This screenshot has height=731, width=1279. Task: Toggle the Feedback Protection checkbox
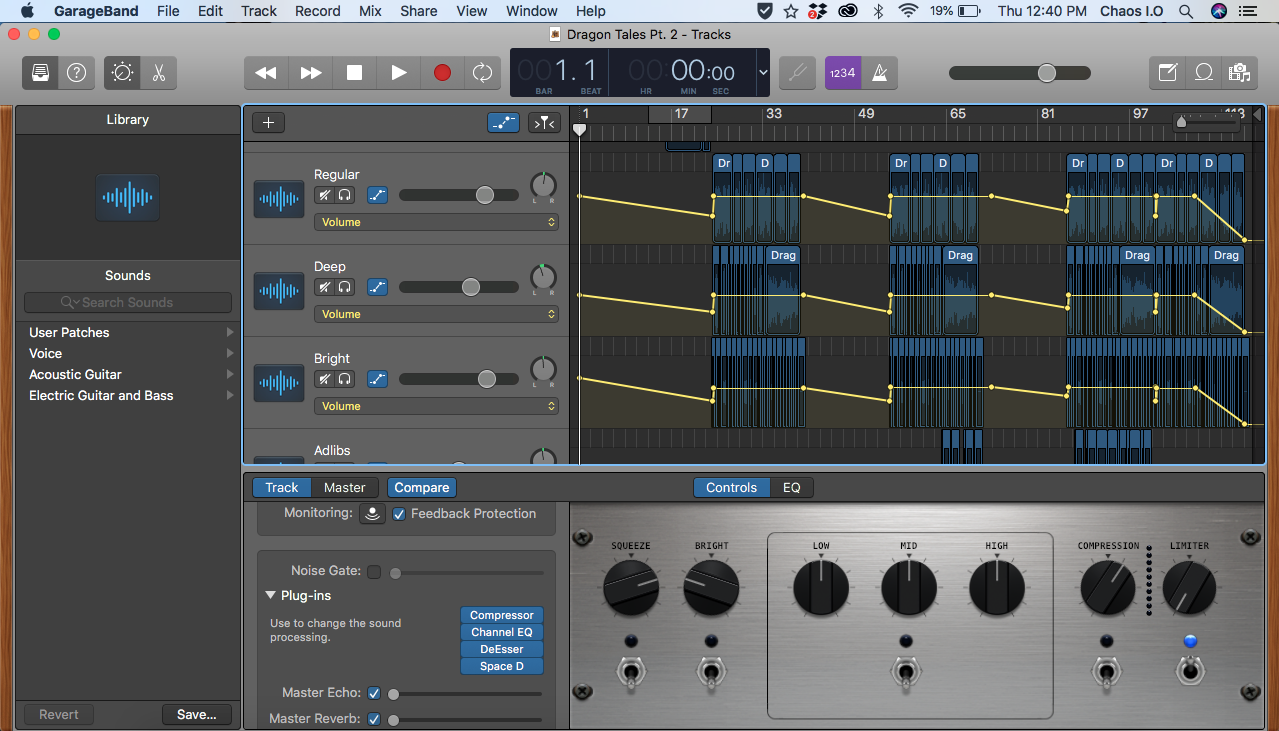(x=399, y=514)
